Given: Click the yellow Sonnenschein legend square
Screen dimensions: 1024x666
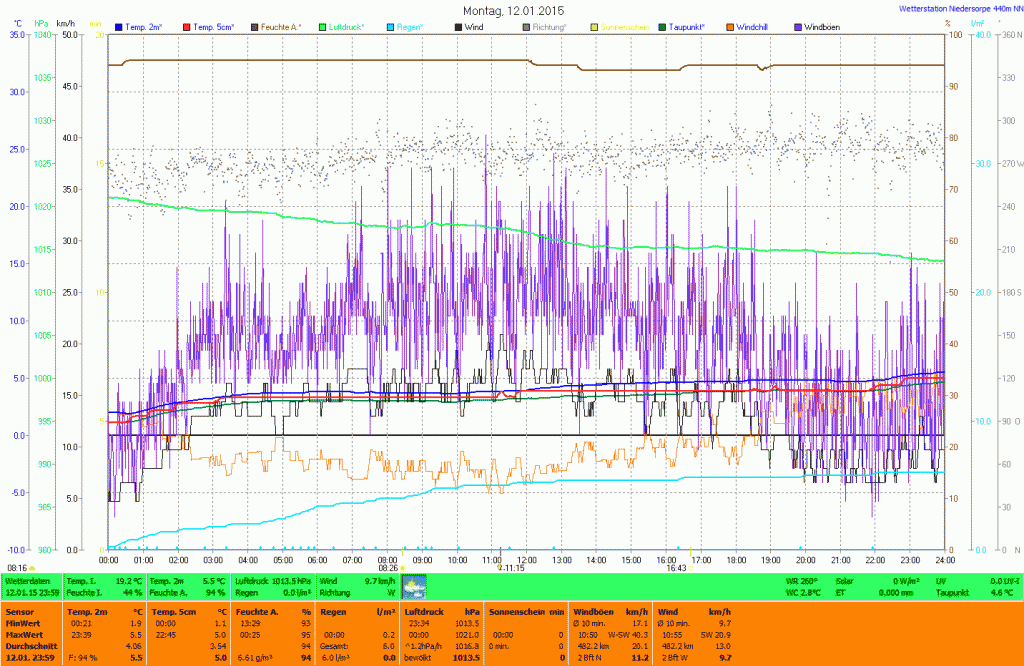Looking at the screenshot, I should pos(595,25).
